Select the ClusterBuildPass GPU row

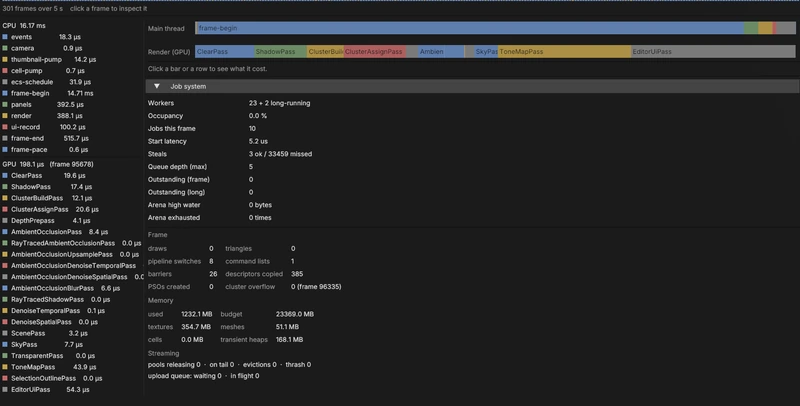47,198
